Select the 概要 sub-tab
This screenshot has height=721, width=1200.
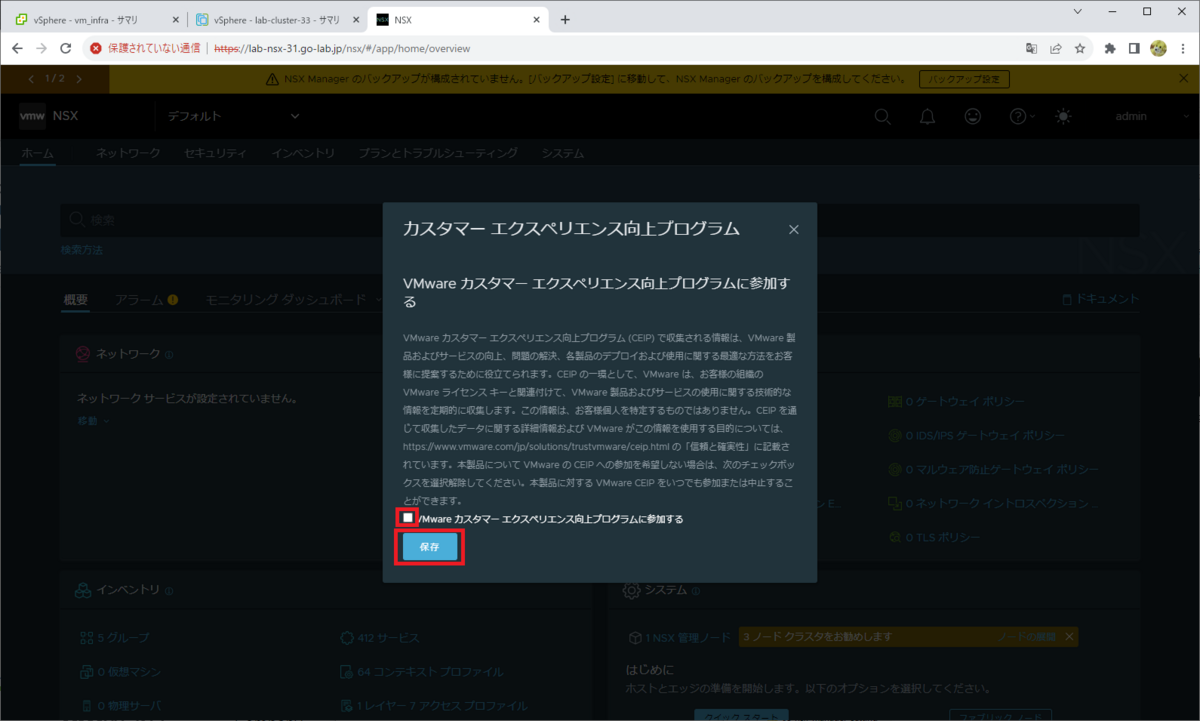[x=76, y=299]
